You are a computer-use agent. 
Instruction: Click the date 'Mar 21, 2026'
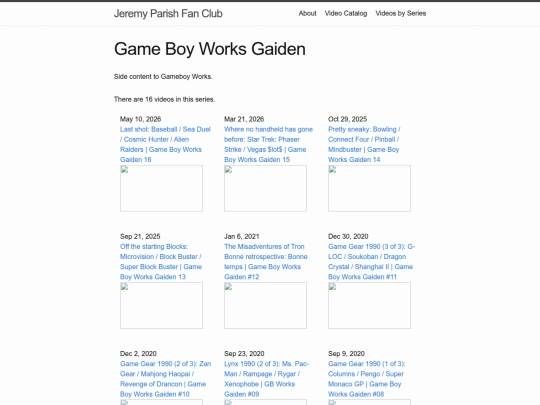244,119
